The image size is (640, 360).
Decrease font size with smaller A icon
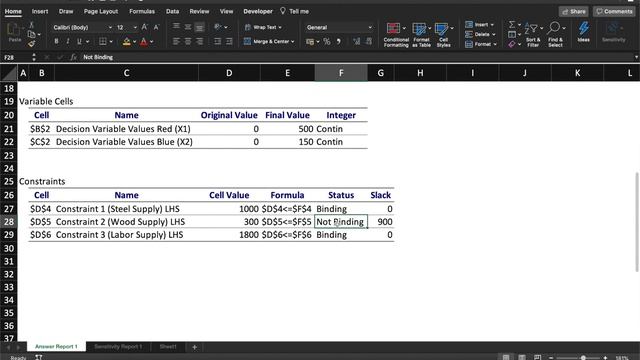point(156,27)
